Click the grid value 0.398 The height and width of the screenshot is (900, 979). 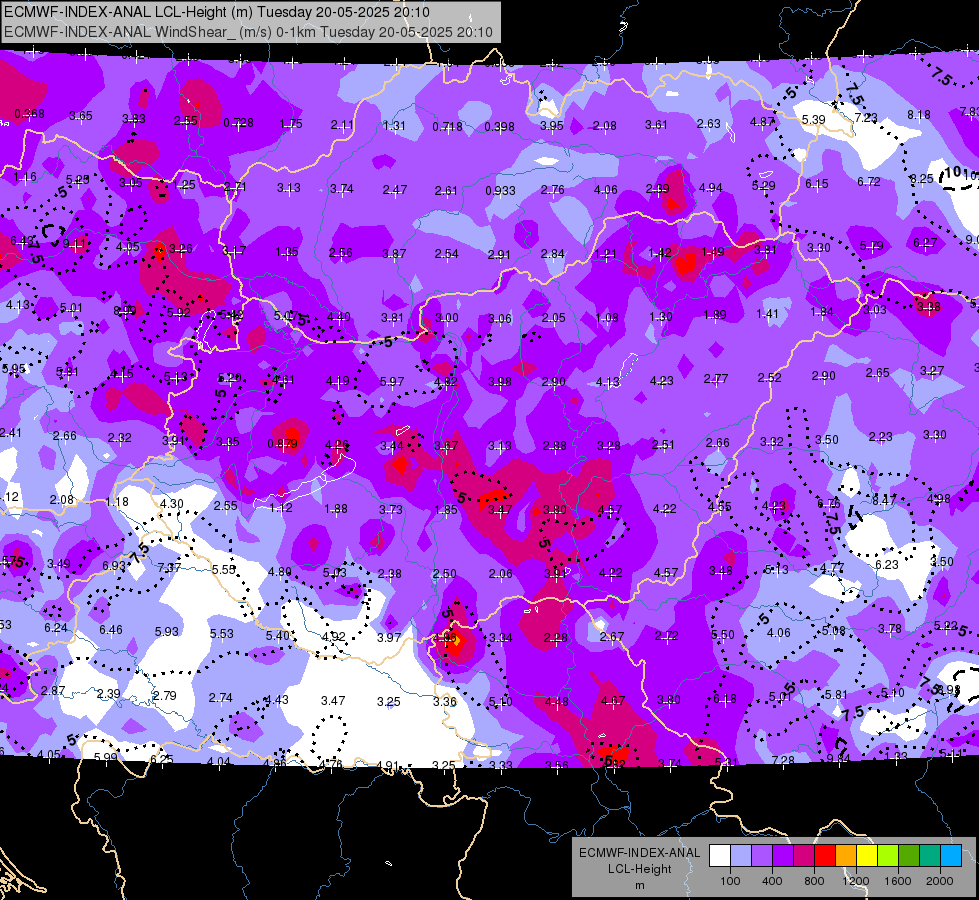pyautogui.click(x=499, y=127)
